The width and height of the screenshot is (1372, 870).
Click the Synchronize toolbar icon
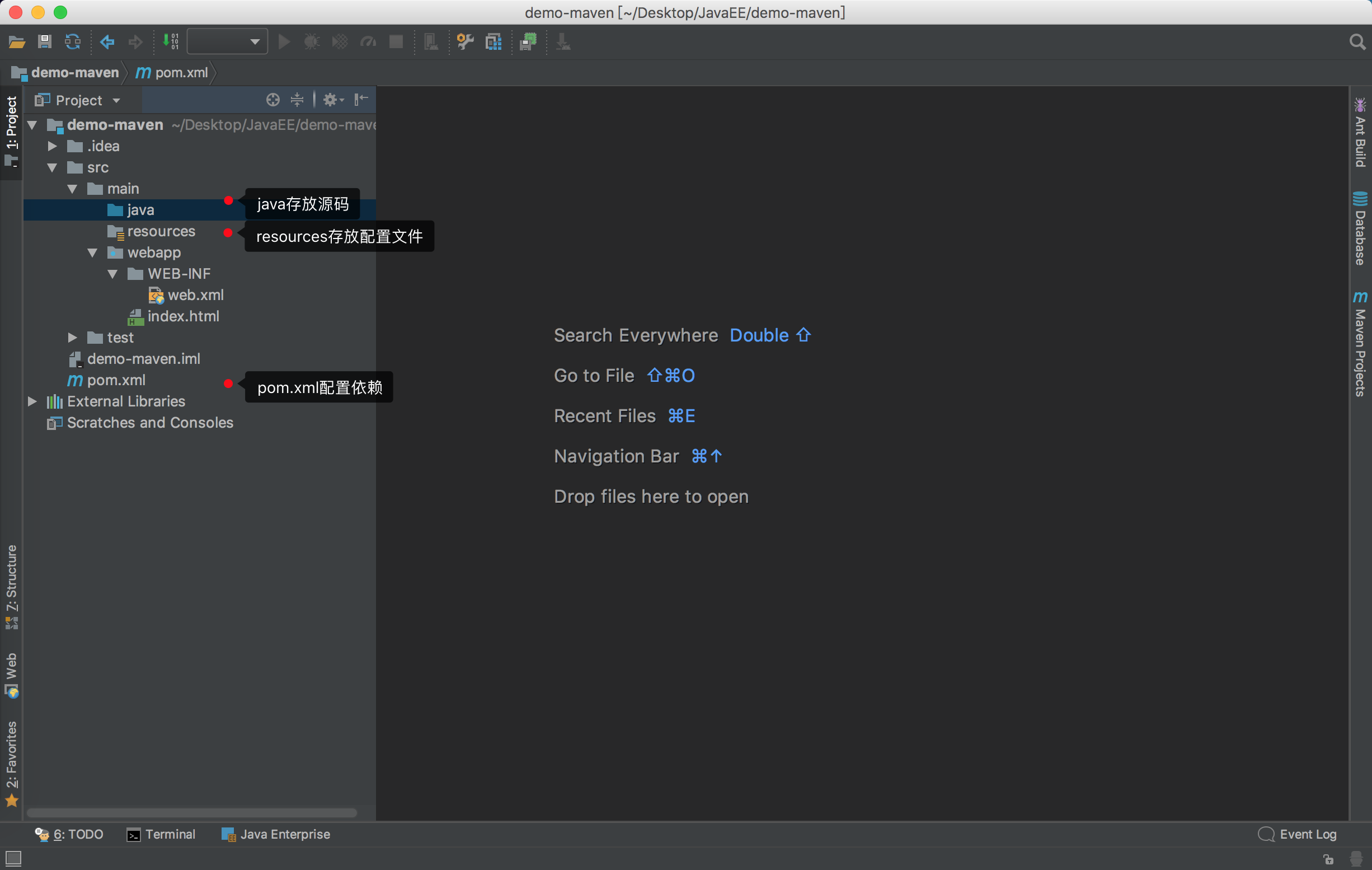pos(72,41)
